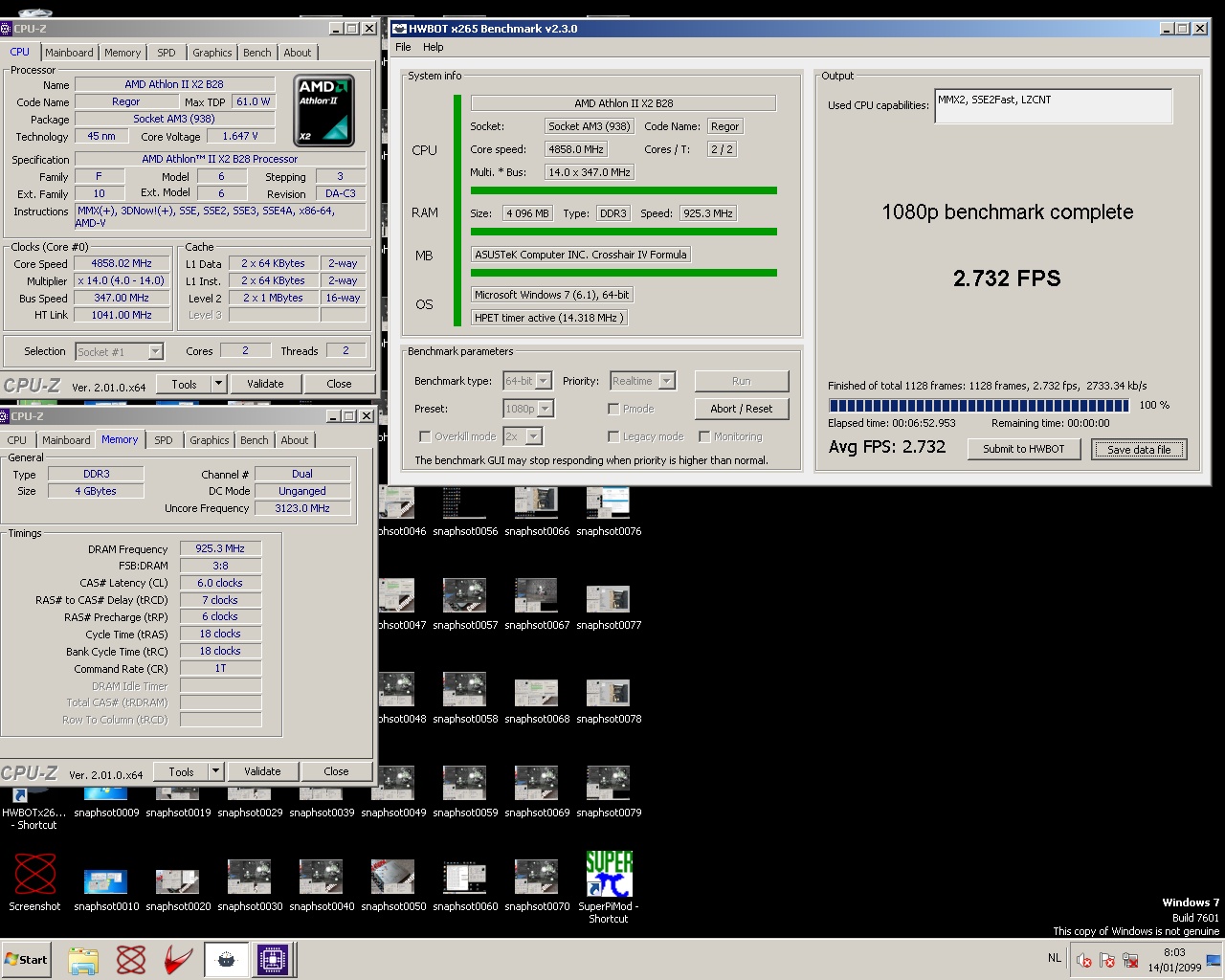Switch to Graphics tab in lower CPU-Z
Viewport: 1225px width, 980px height.
(209, 440)
